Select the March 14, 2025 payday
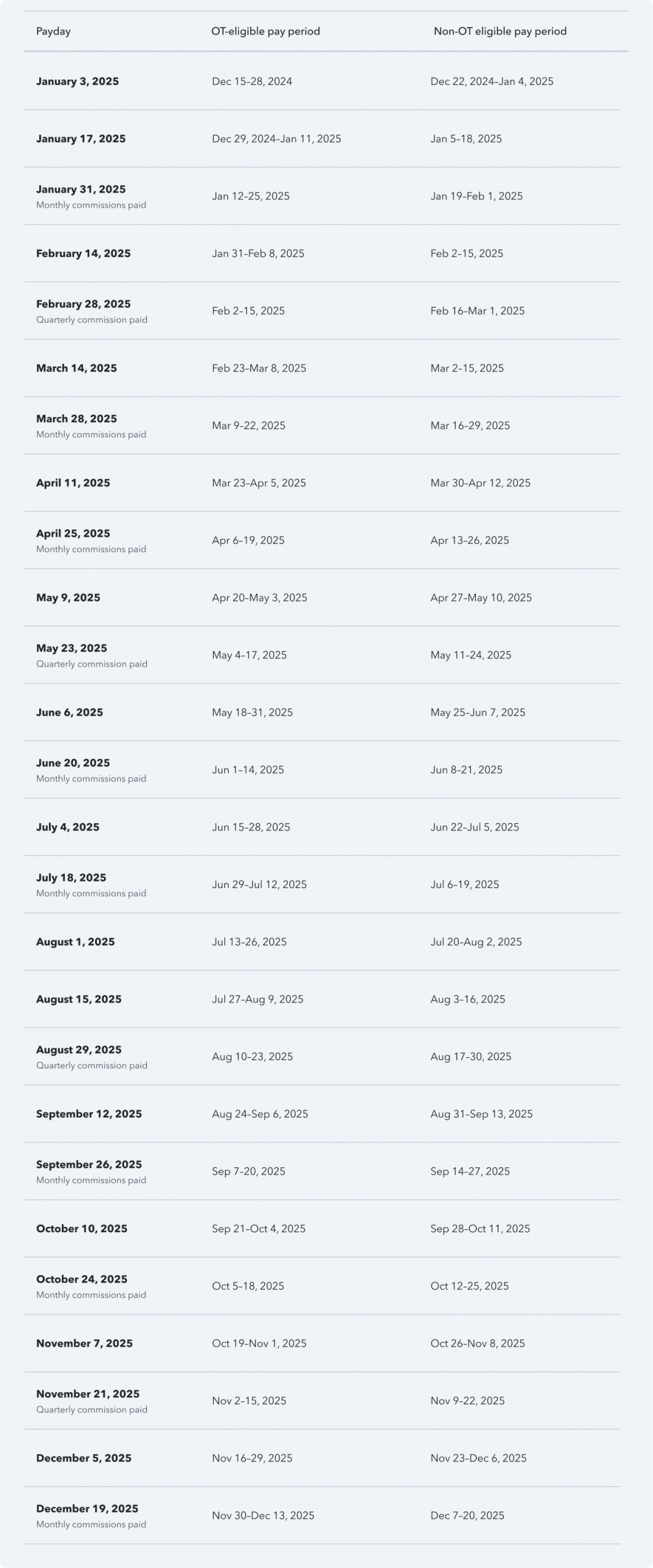 [x=77, y=368]
